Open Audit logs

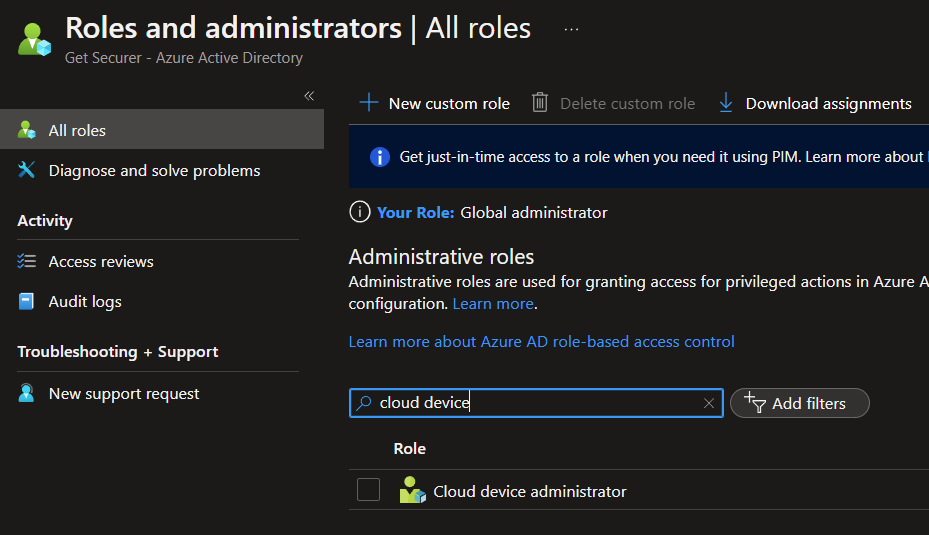(85, 302)
